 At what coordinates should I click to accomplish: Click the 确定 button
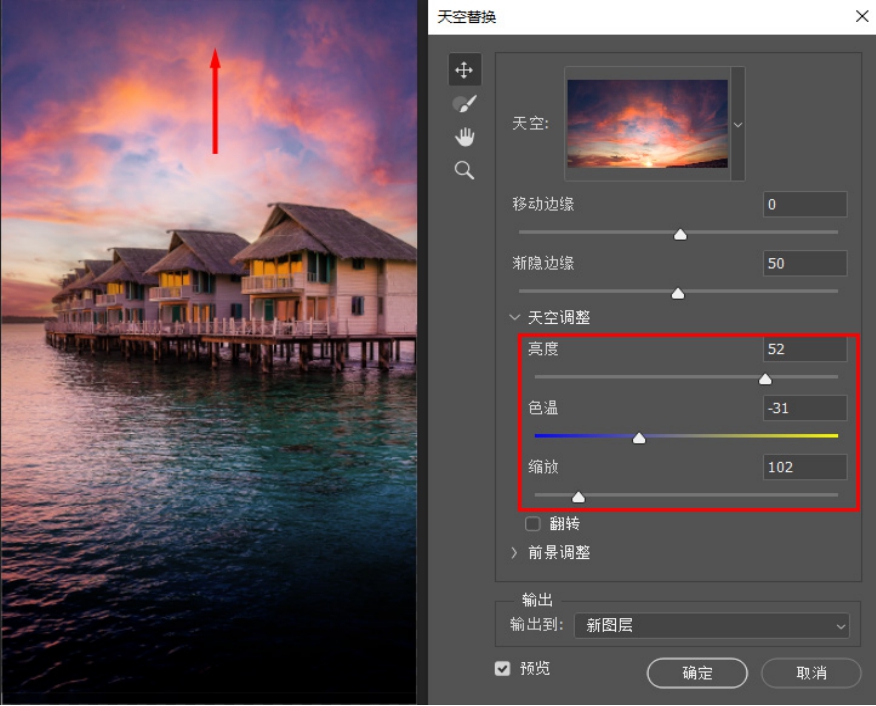pos(697,673)
